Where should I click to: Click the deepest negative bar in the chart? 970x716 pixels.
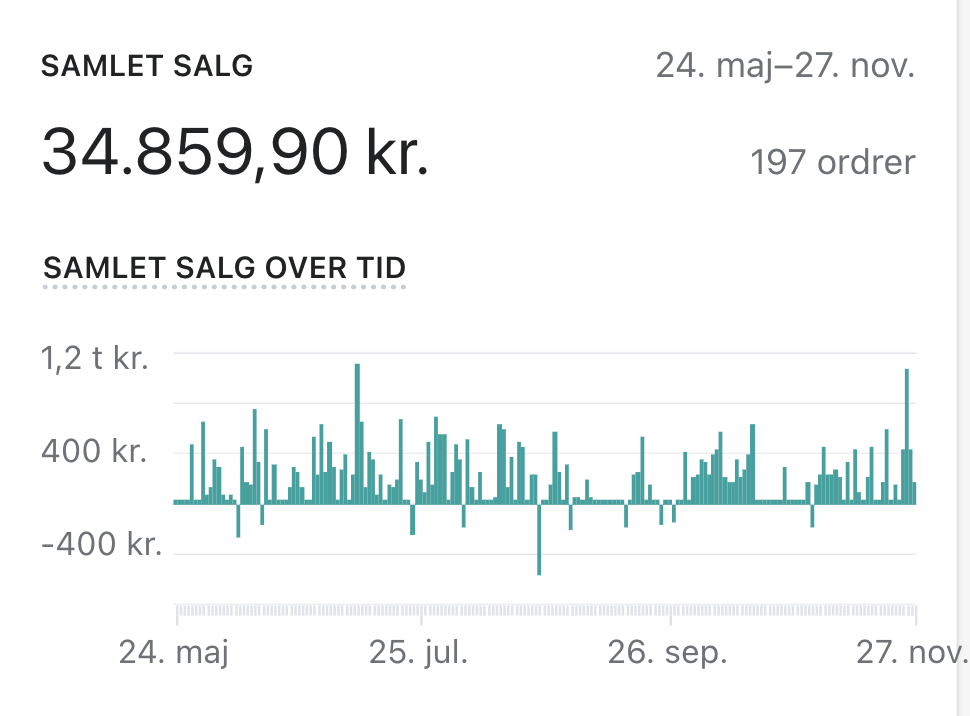pos(539,538)
